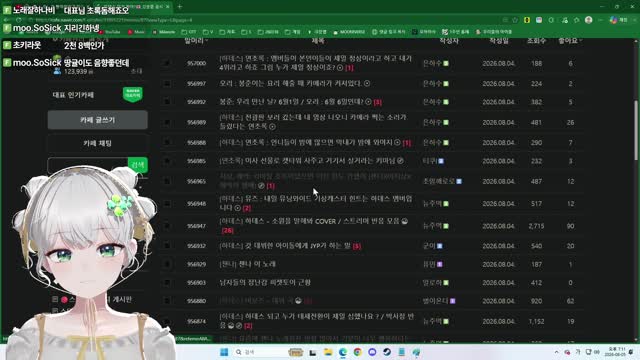Open the browser profile avatar icon
This screenshot has width=640, height=360.
click(589, 20)
